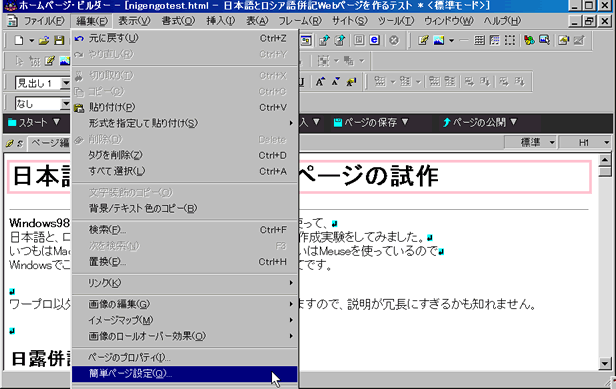Open dropdown arrow next to insert-image icon
The height and width of the screenshot is (389, 616).
pyautogui.click(x=451, y=40)
